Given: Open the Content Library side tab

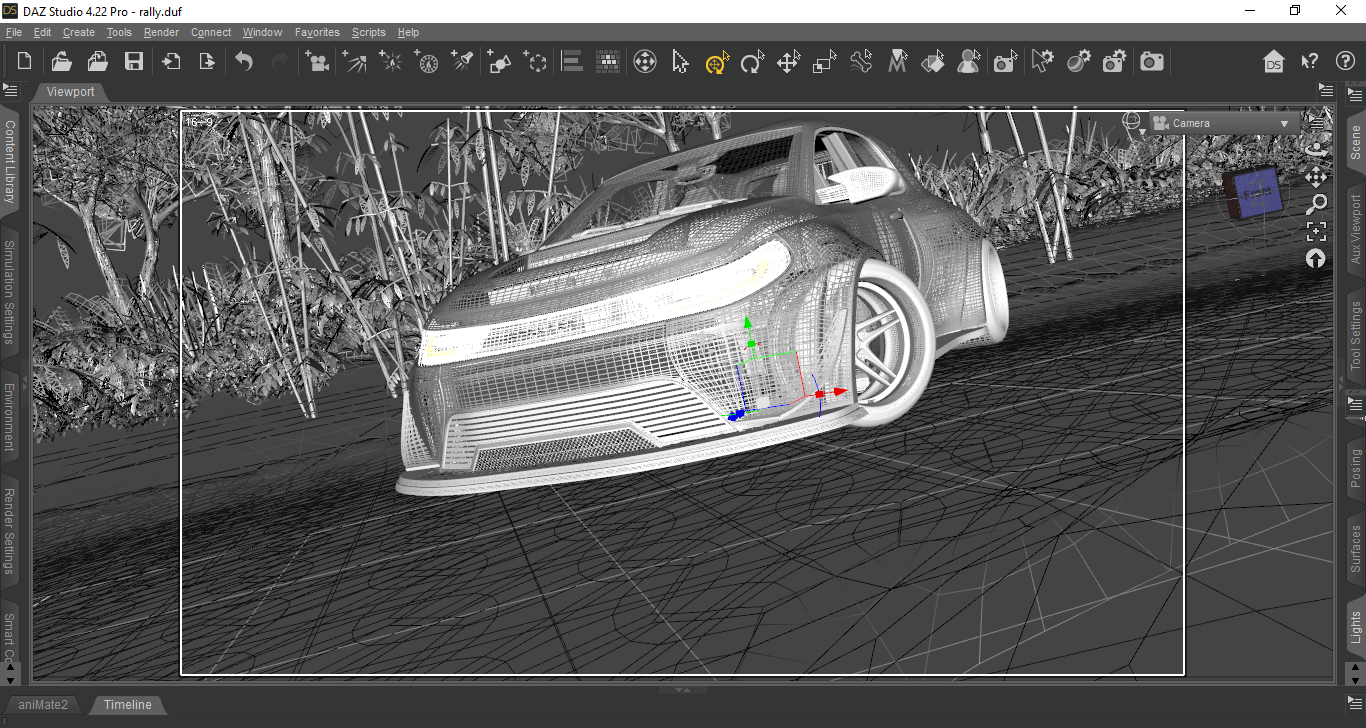Looking at the screenshot, I should coord(10,161).
